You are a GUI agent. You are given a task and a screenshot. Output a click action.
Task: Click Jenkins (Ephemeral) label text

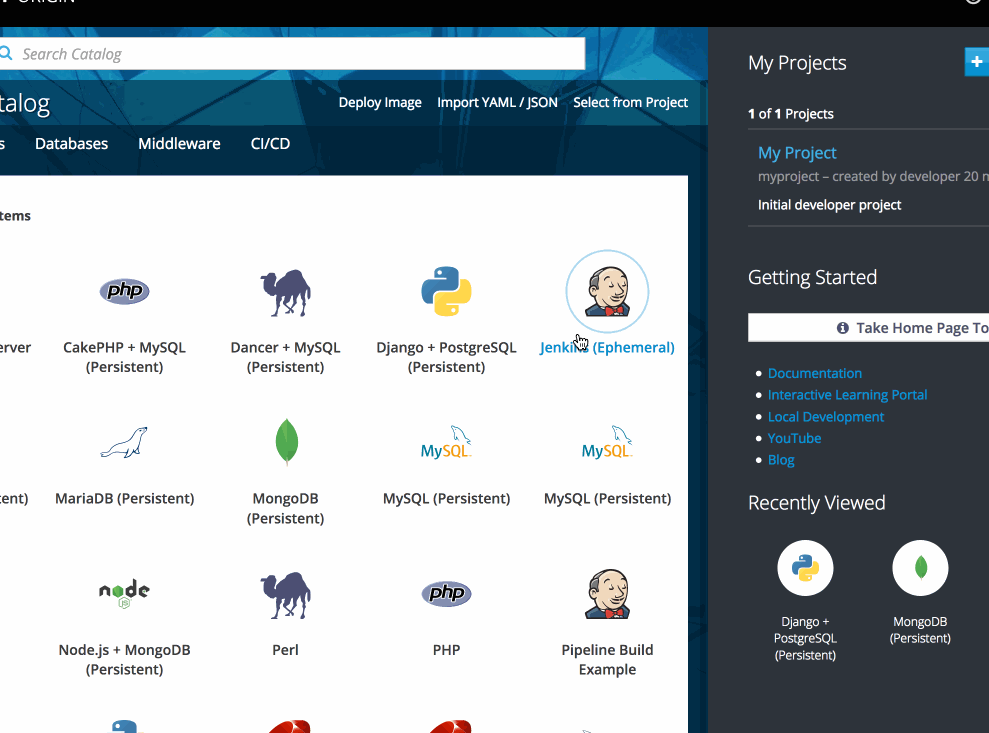click(x=607, y=348)
